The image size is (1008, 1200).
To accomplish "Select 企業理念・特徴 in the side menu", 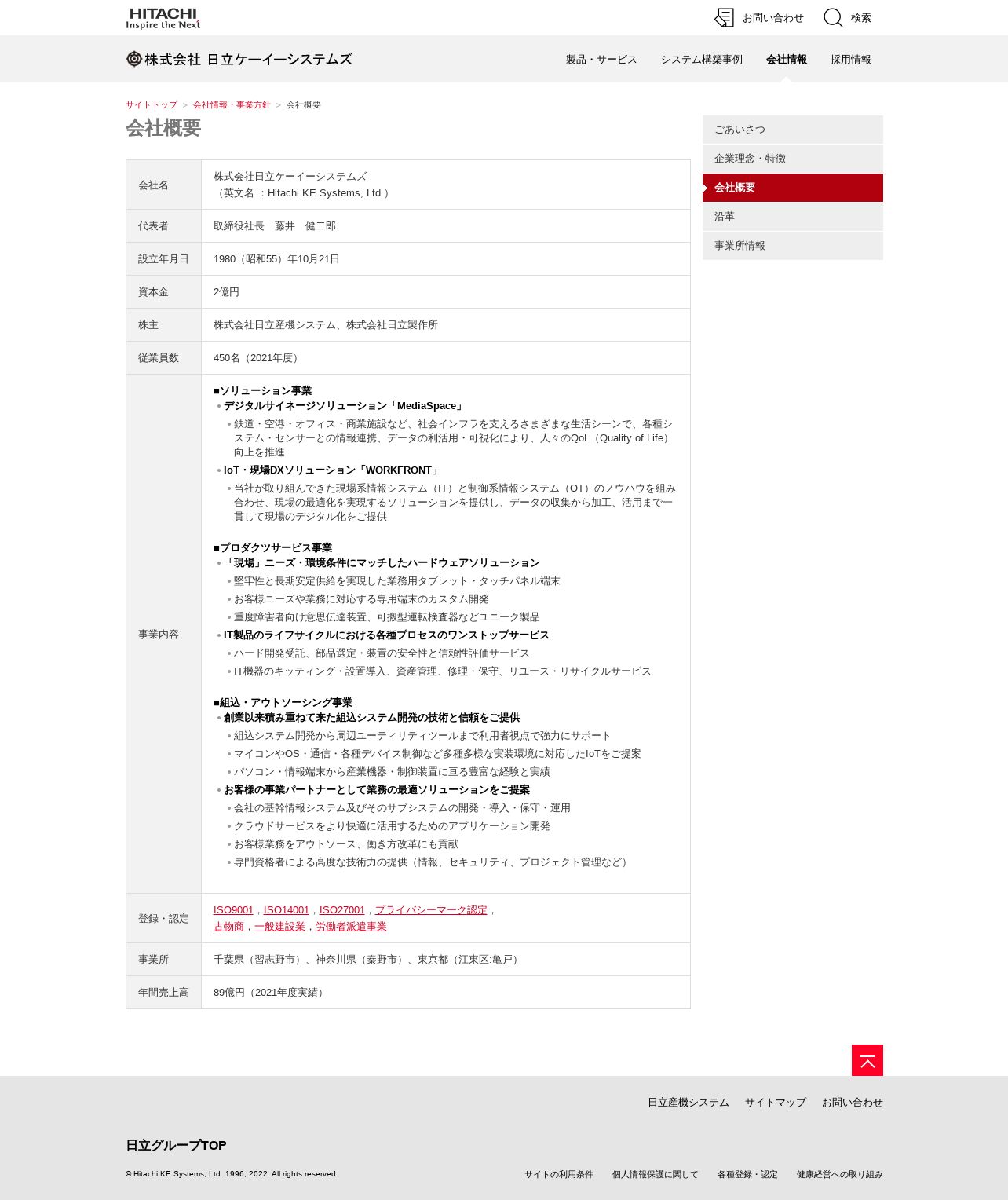I will 793,159.
